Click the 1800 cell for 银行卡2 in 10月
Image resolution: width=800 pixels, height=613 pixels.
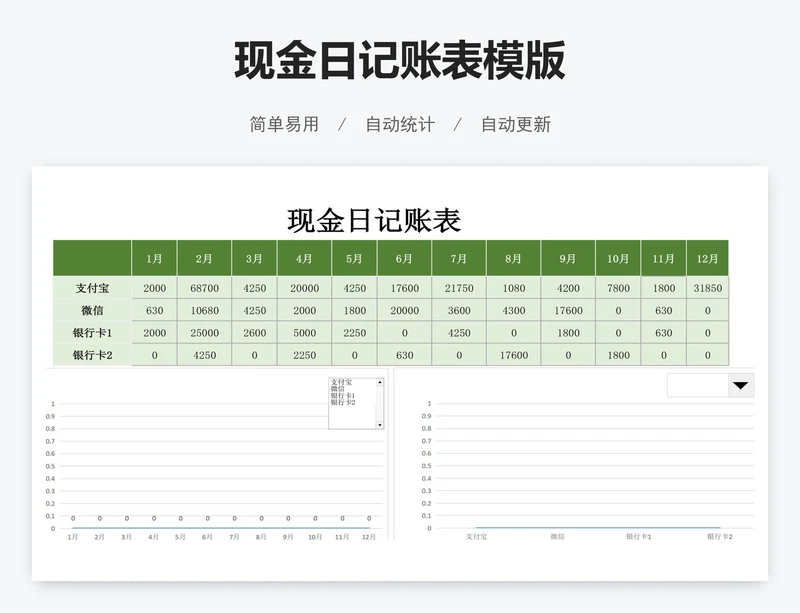pos(618,355)
